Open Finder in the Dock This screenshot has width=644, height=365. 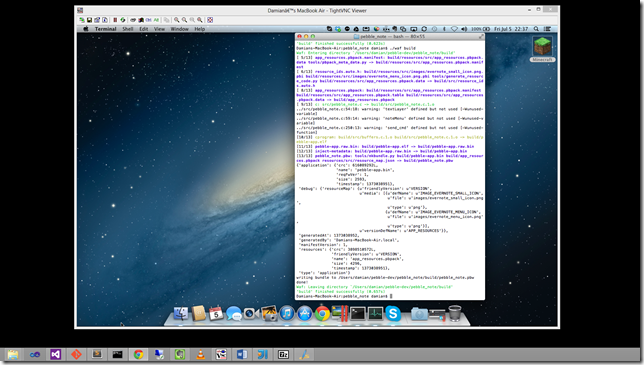(180, 314)
